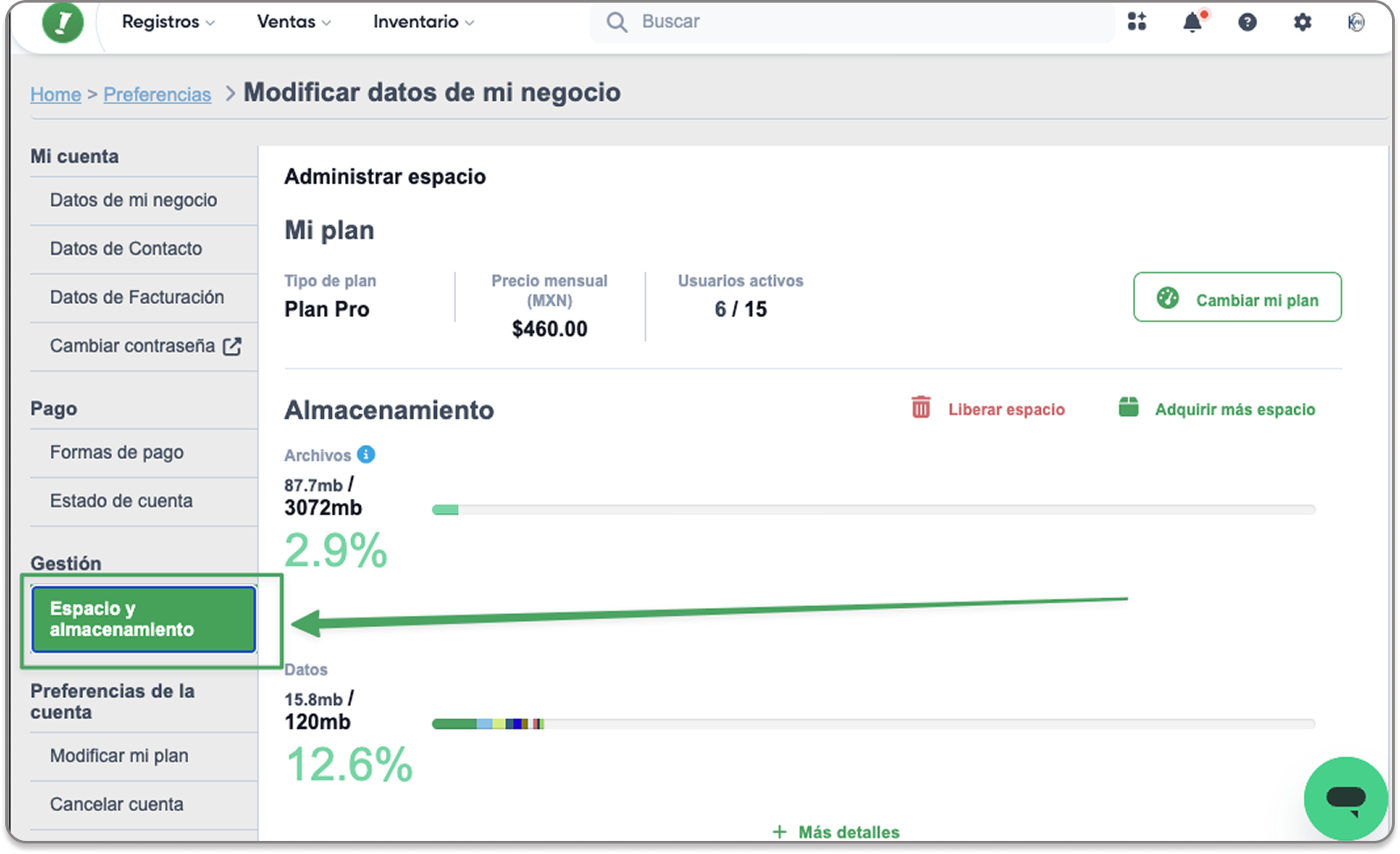This screenshot has width=1400, height=854.
Task: Expand Más detalles section
Action: [836, 831]
